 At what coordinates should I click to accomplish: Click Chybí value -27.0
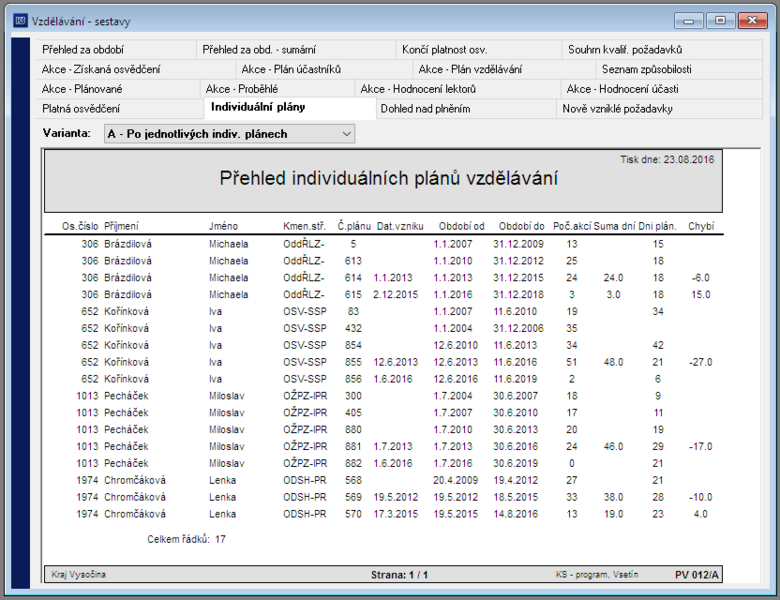click(700, 362)
